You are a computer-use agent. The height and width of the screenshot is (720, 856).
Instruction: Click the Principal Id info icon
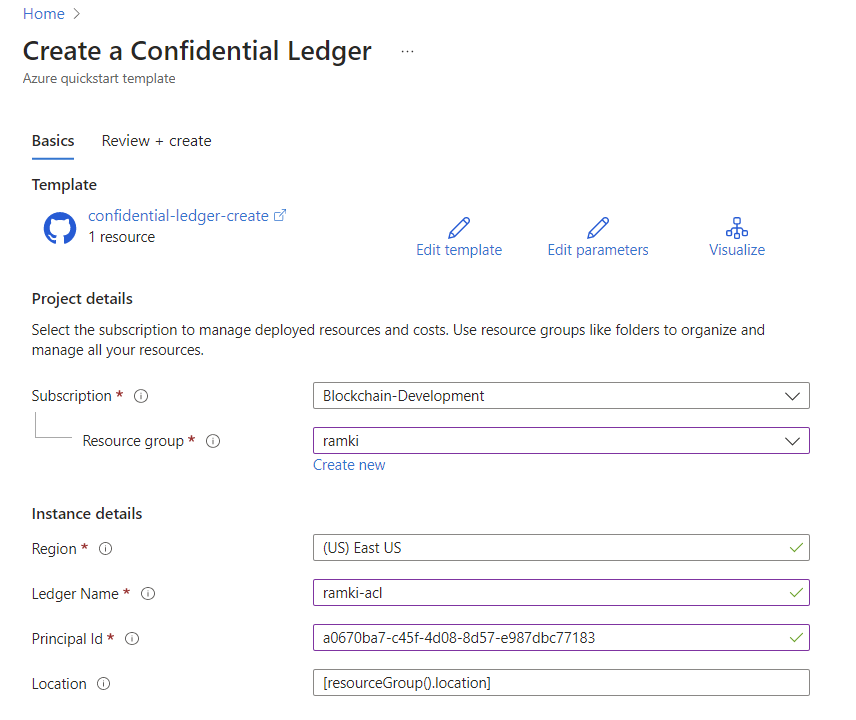[132, 639]
